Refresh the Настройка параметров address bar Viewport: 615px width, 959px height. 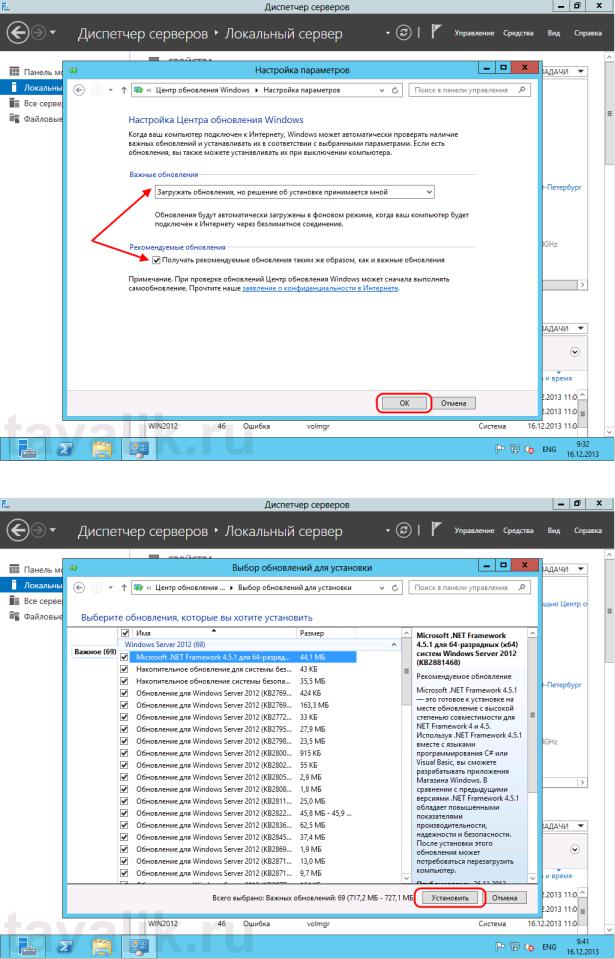coord(395,90)
